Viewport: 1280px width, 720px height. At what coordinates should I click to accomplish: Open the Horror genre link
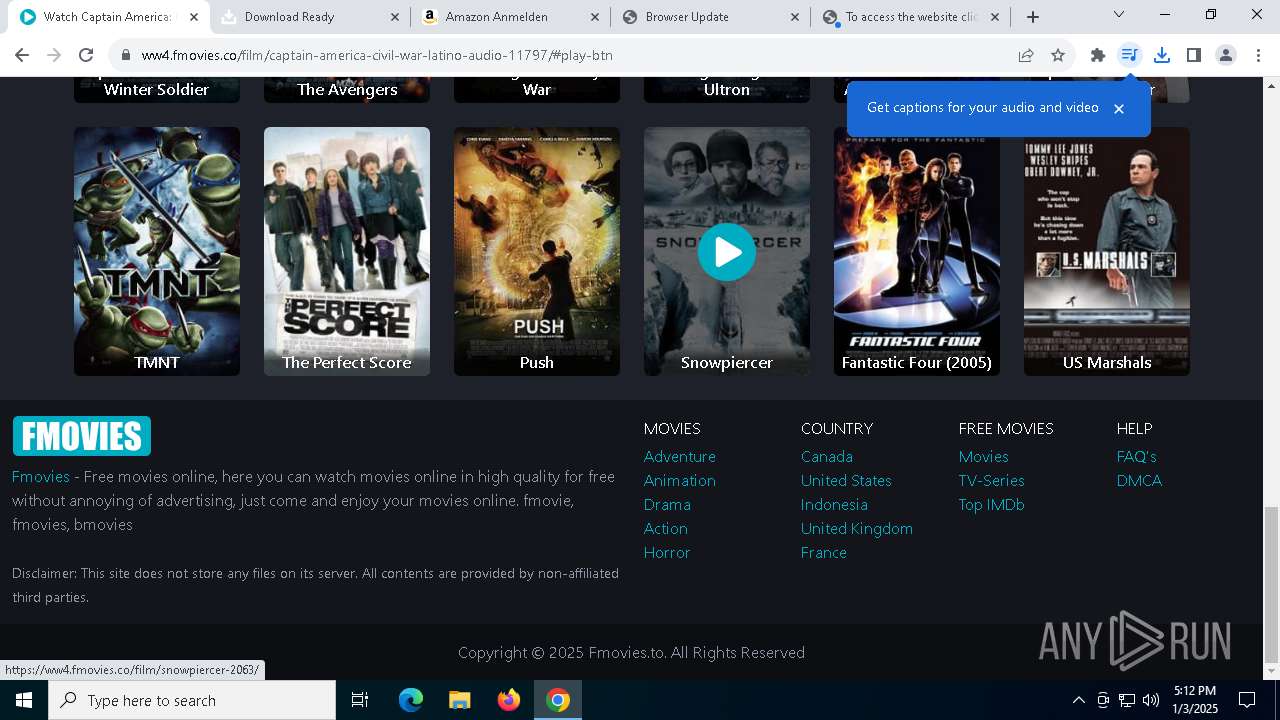[x=667, y=552]
